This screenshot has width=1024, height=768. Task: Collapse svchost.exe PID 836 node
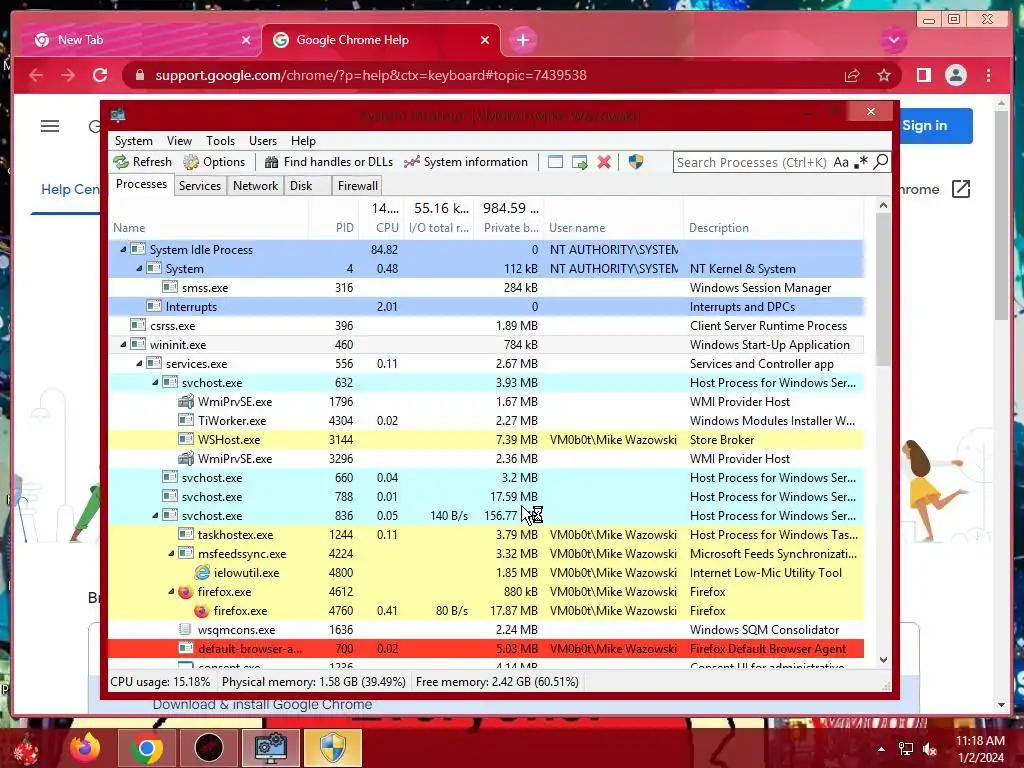click(x=155, y=515)
